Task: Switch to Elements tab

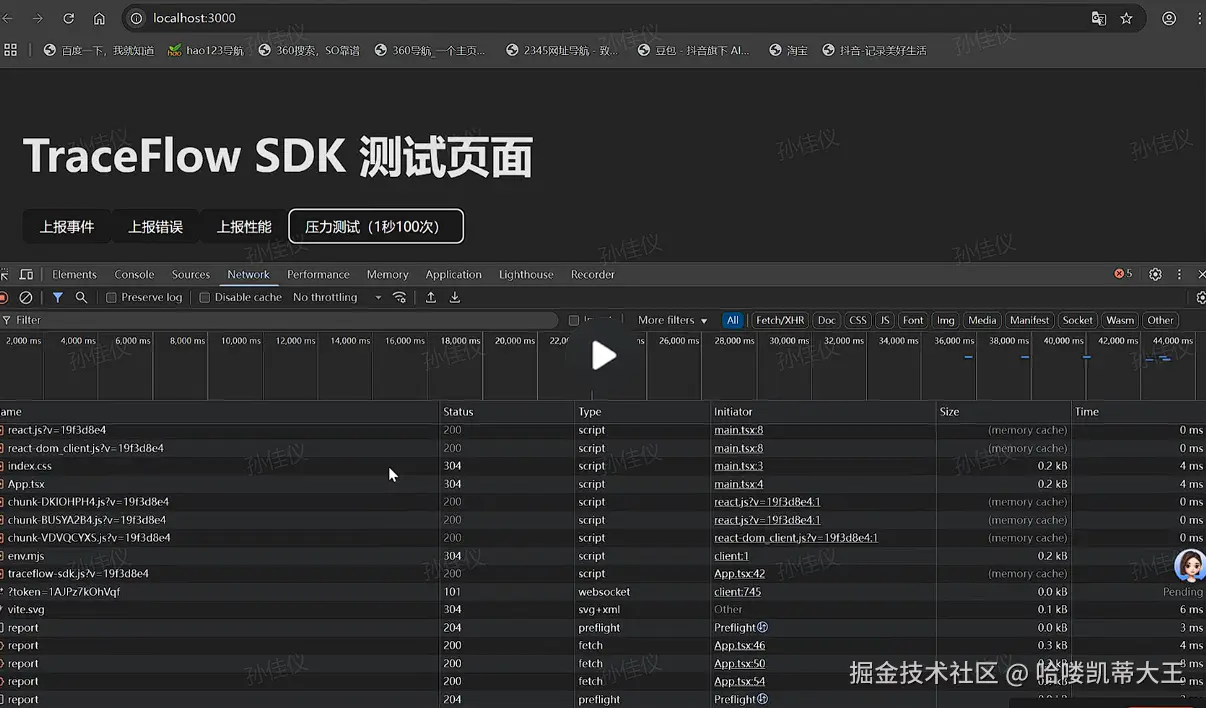Action: point(75,274)
